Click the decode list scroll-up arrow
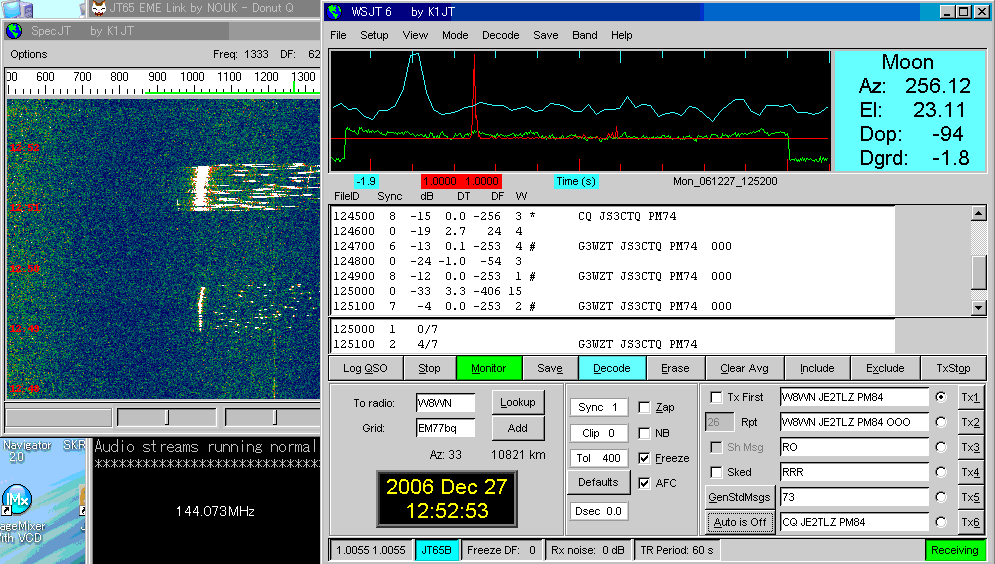Screen dimensions: 995x564 978,214
